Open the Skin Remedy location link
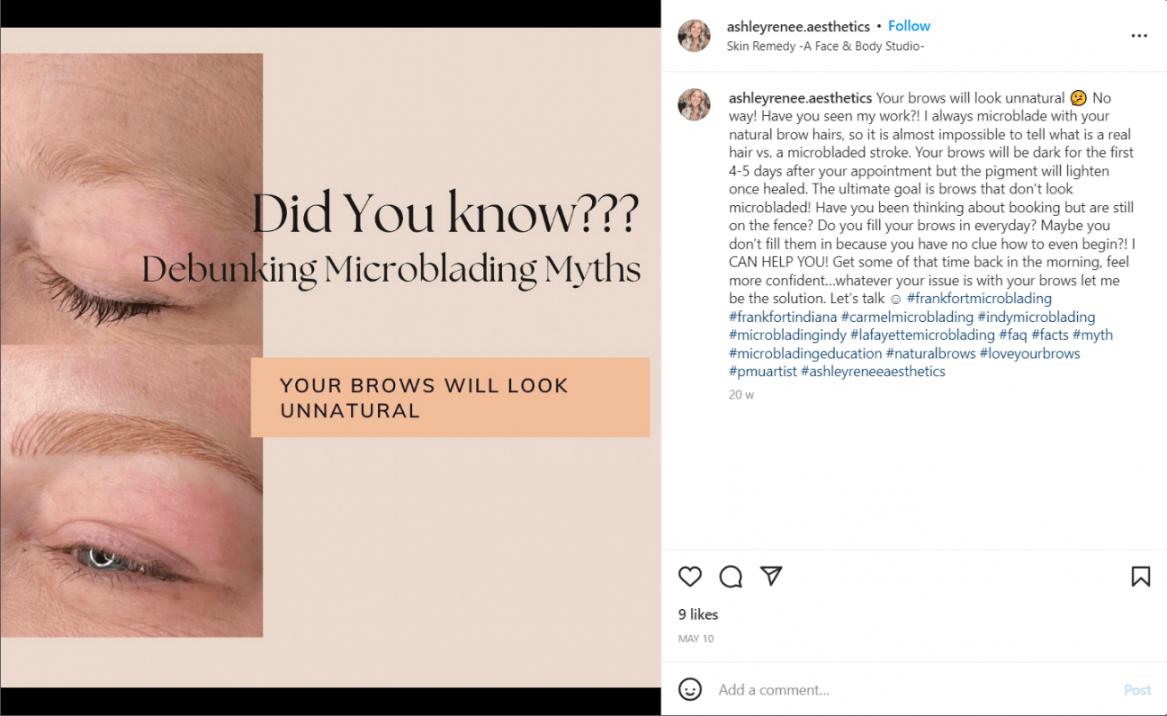The image size is (1167, 716). pyautogui.click(x=825, y=46)
